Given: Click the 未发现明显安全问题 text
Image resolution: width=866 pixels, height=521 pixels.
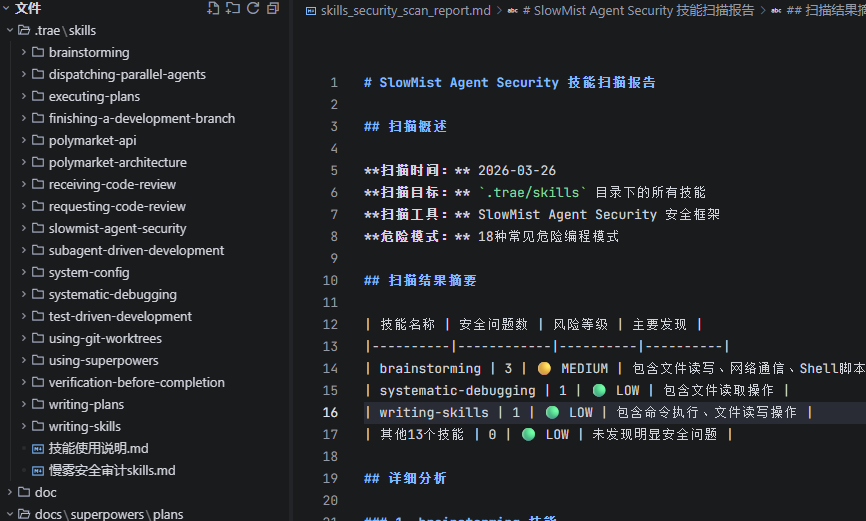Looking at the screenshot, I should tap(655, 435).
